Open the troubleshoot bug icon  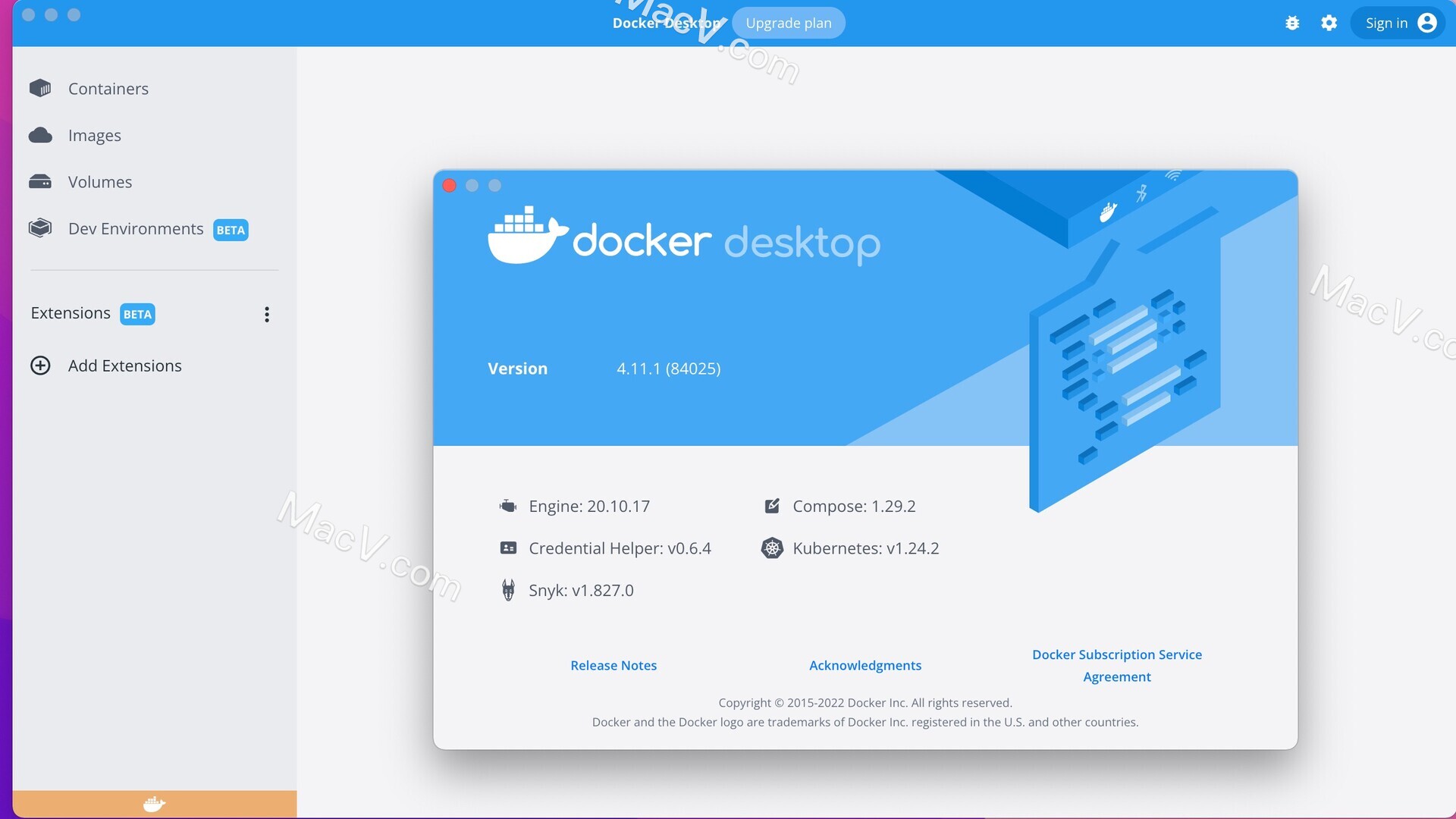pyautogui.click(x=1292, y=24)
